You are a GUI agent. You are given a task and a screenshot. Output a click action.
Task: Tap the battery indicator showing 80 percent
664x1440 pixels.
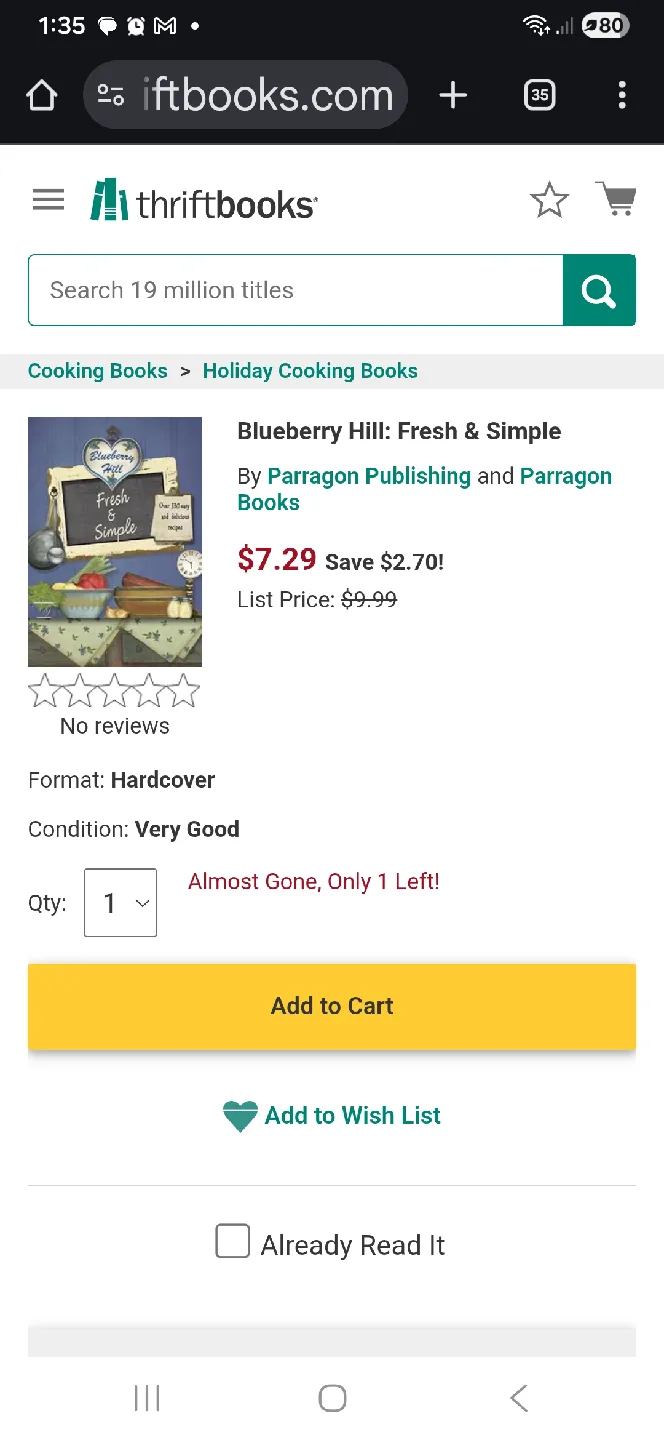tap(606, 26)
